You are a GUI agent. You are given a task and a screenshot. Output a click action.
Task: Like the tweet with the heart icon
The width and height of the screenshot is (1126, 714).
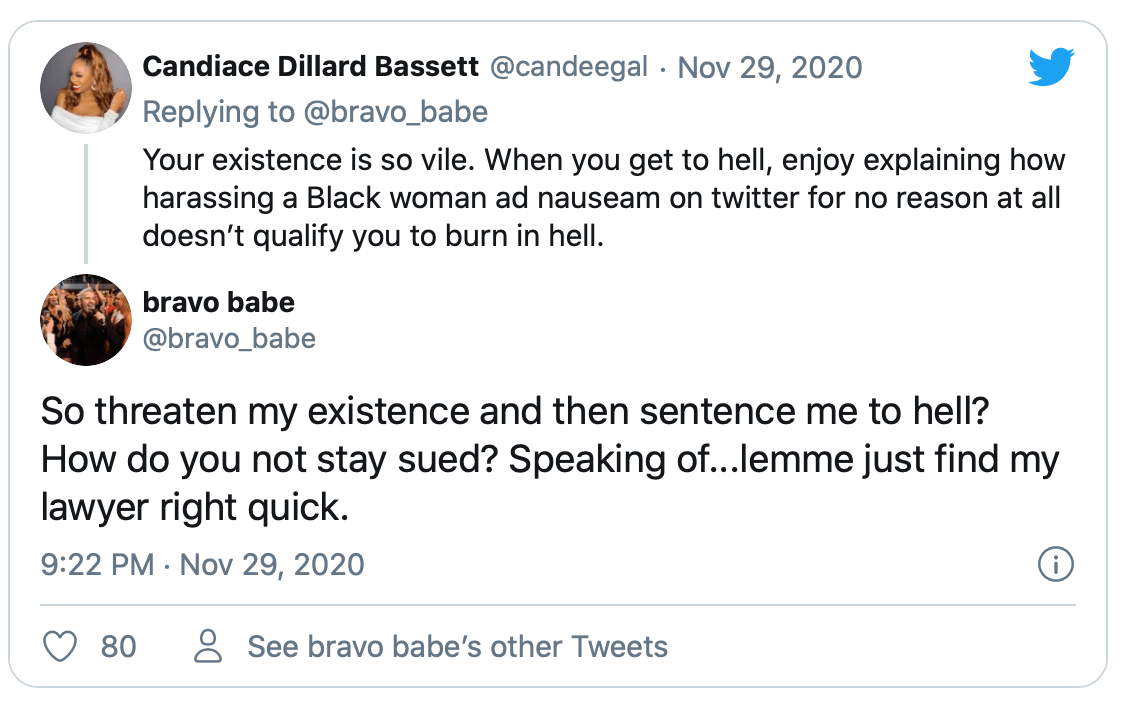click(60, 646)
